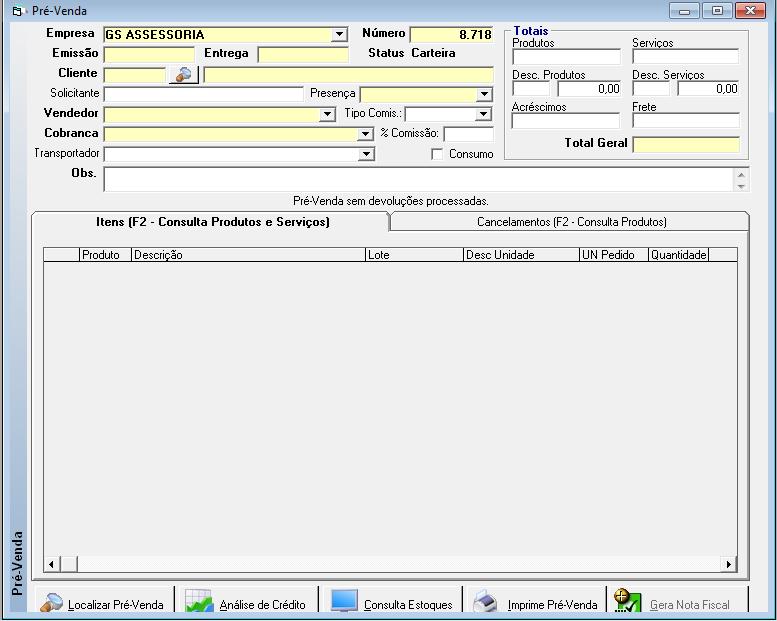Open the Presença dropdown list

click(484, 94)
